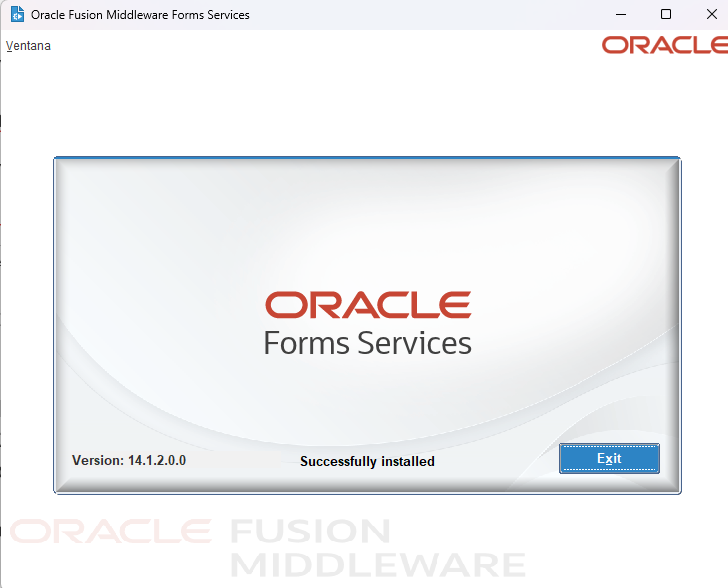This screenshot has width=728, height=588.
Task: Click the window title 'Oracle Fusion Middleware Forms Services'
Action: click(140, 15)
